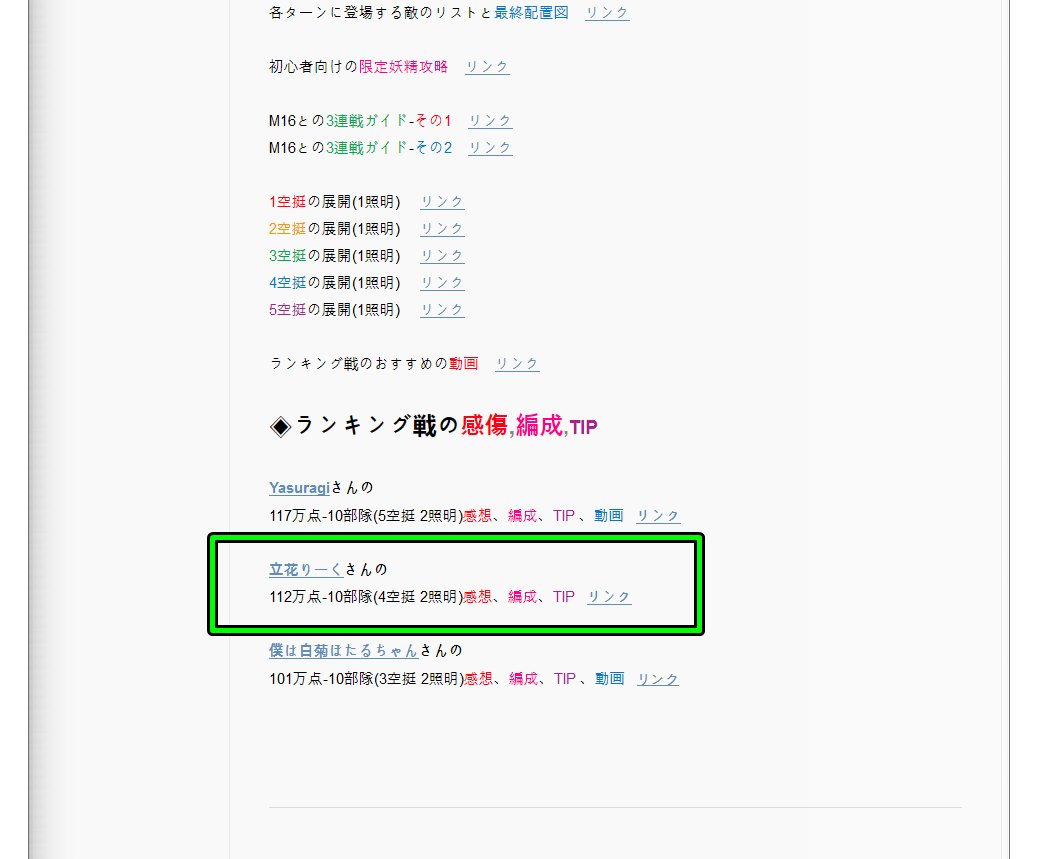The image size is (1055, 859).
Task: Open the M16 3連戦ガイド その1 link
Action: click(x=490, y=120)
